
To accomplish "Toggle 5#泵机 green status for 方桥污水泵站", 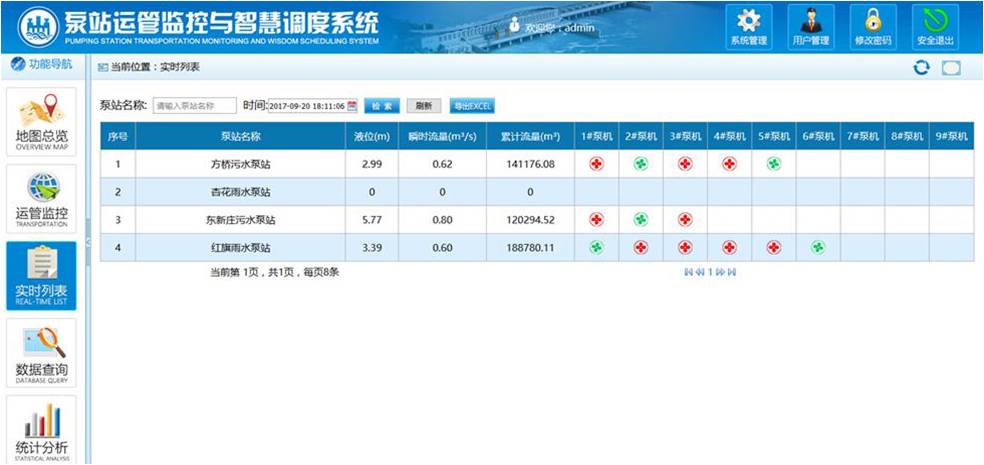I will point(773,164).
